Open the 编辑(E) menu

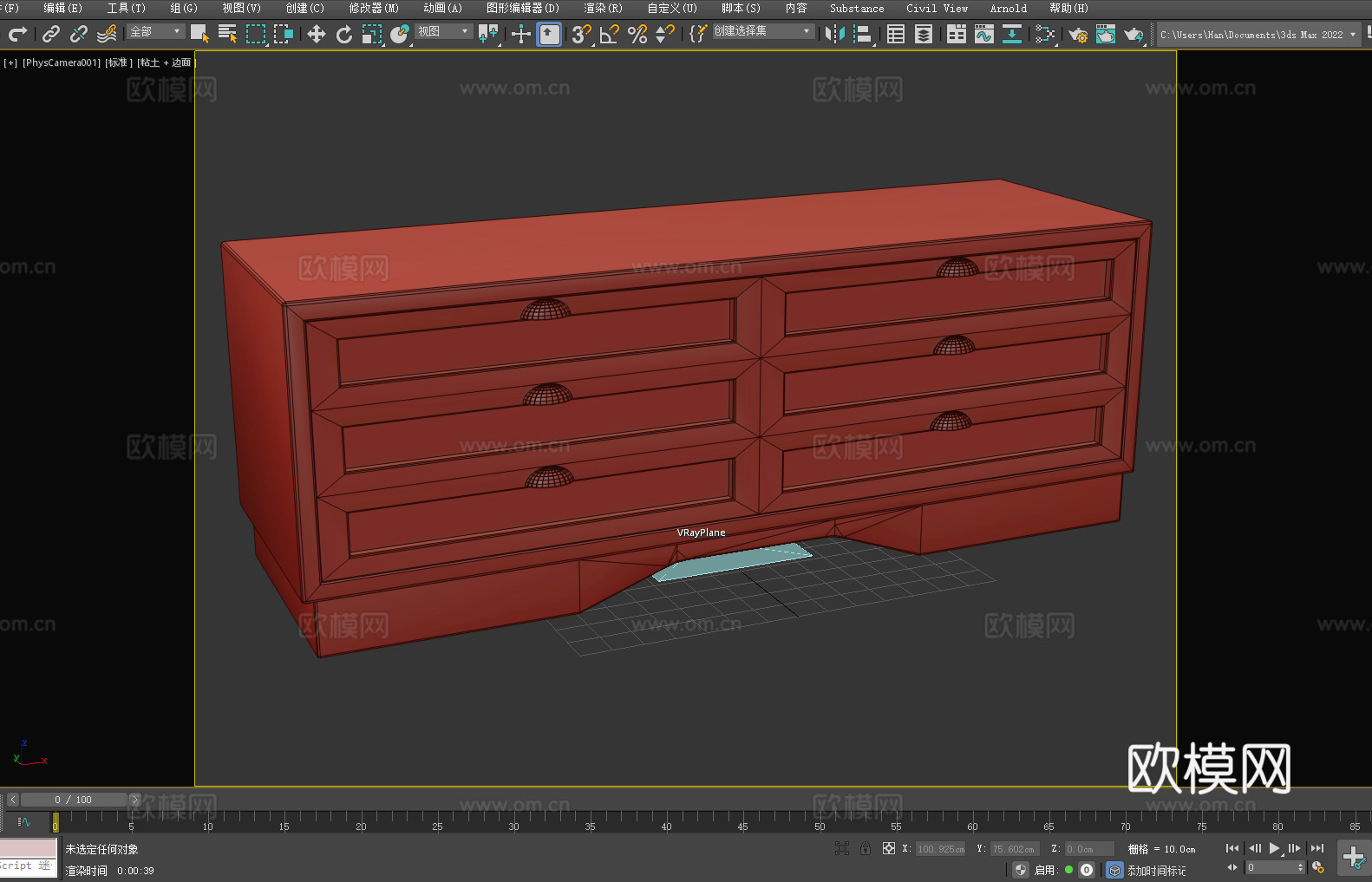pyautogui.click(x=62, y=8)
